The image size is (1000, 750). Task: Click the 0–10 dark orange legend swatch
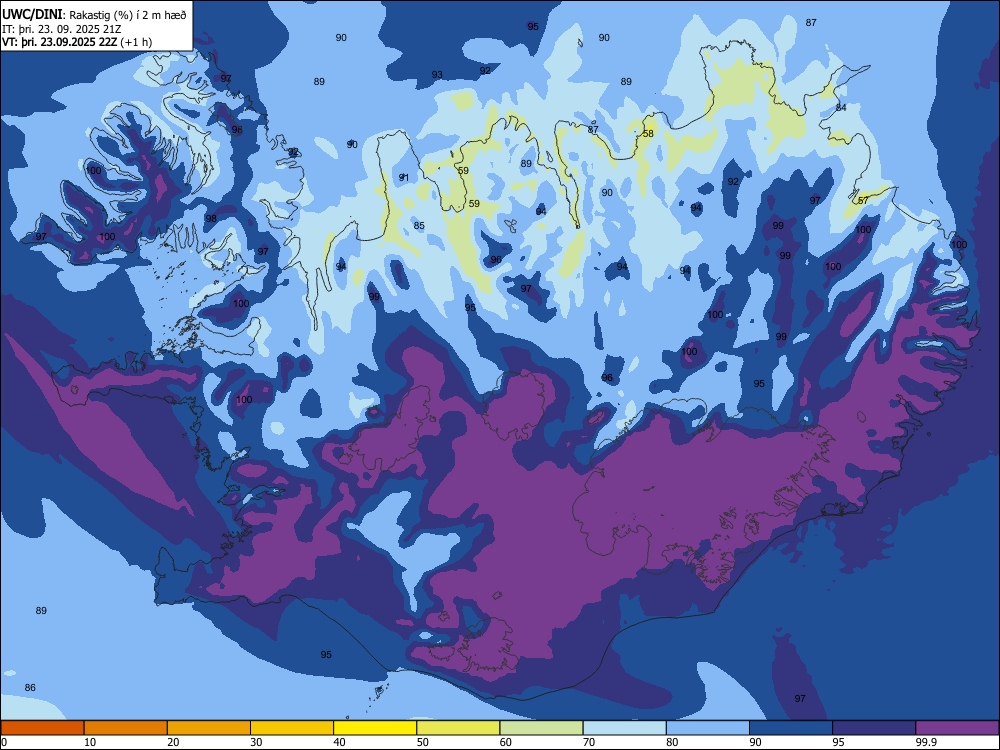[42, 728]
